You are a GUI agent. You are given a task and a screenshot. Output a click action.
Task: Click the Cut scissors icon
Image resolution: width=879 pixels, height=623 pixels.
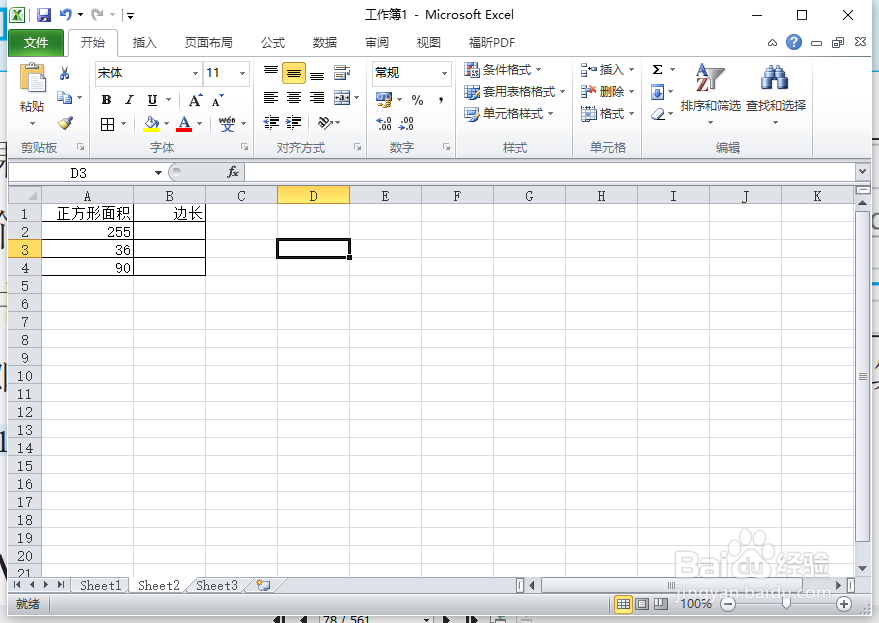(x=64, y=73)
